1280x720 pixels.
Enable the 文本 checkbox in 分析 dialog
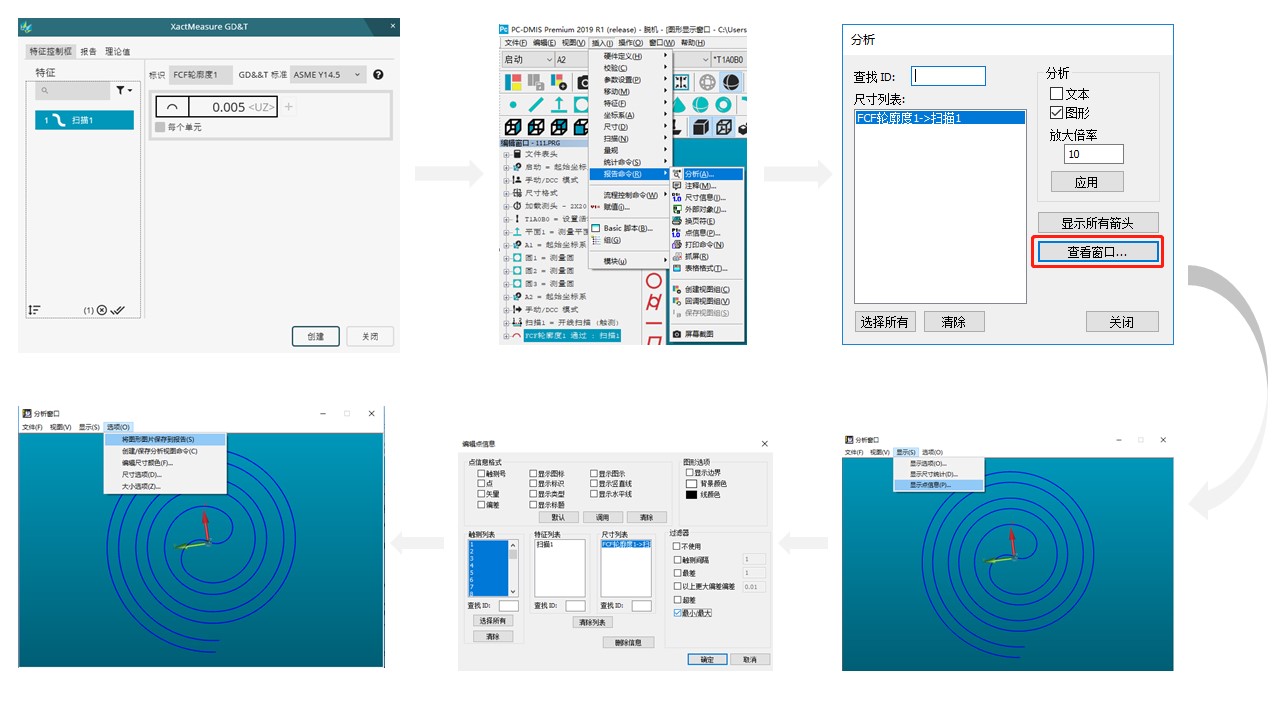click(x=1056, y=94)
